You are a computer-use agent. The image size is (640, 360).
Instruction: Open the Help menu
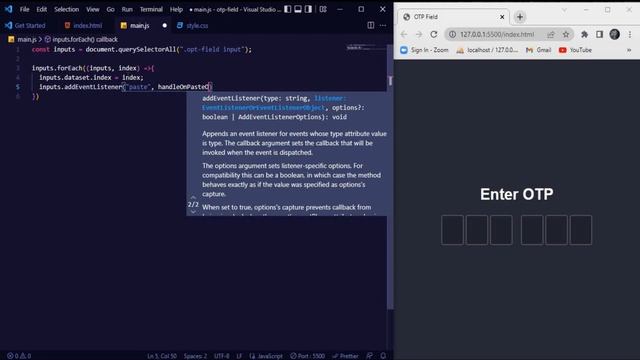(x=176, y=9)
